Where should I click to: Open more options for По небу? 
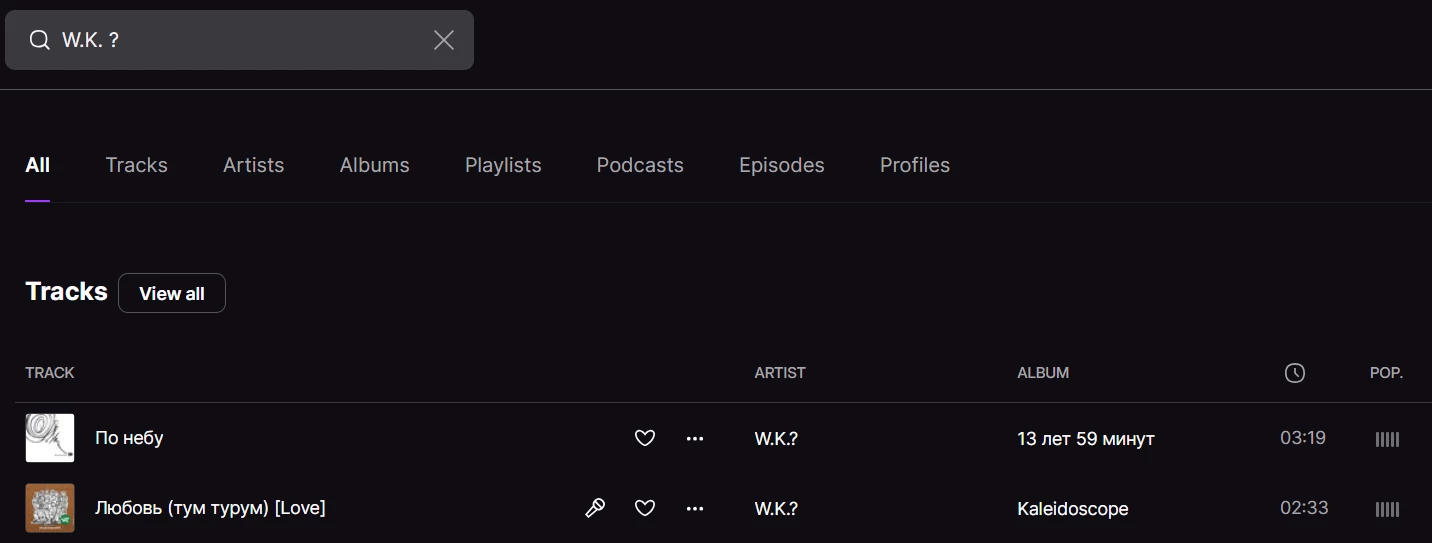(695, 438)
